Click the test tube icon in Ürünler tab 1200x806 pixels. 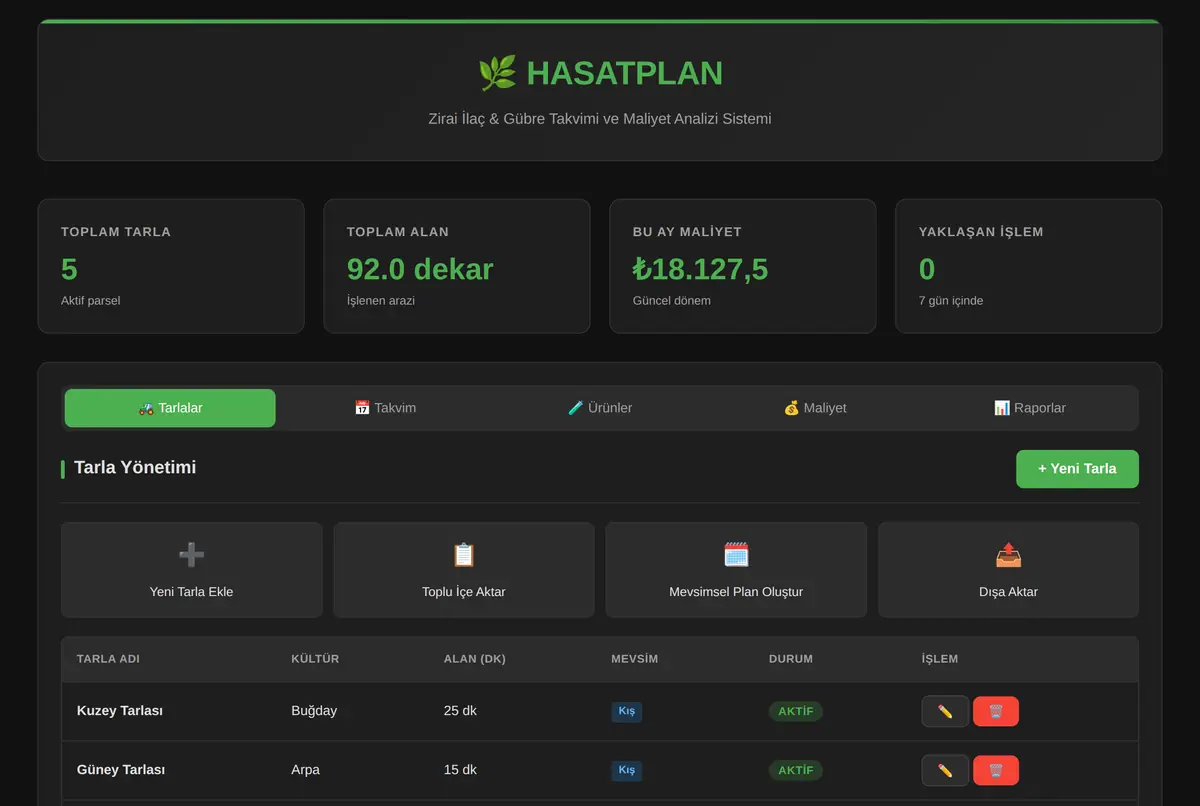click(575, 408)
